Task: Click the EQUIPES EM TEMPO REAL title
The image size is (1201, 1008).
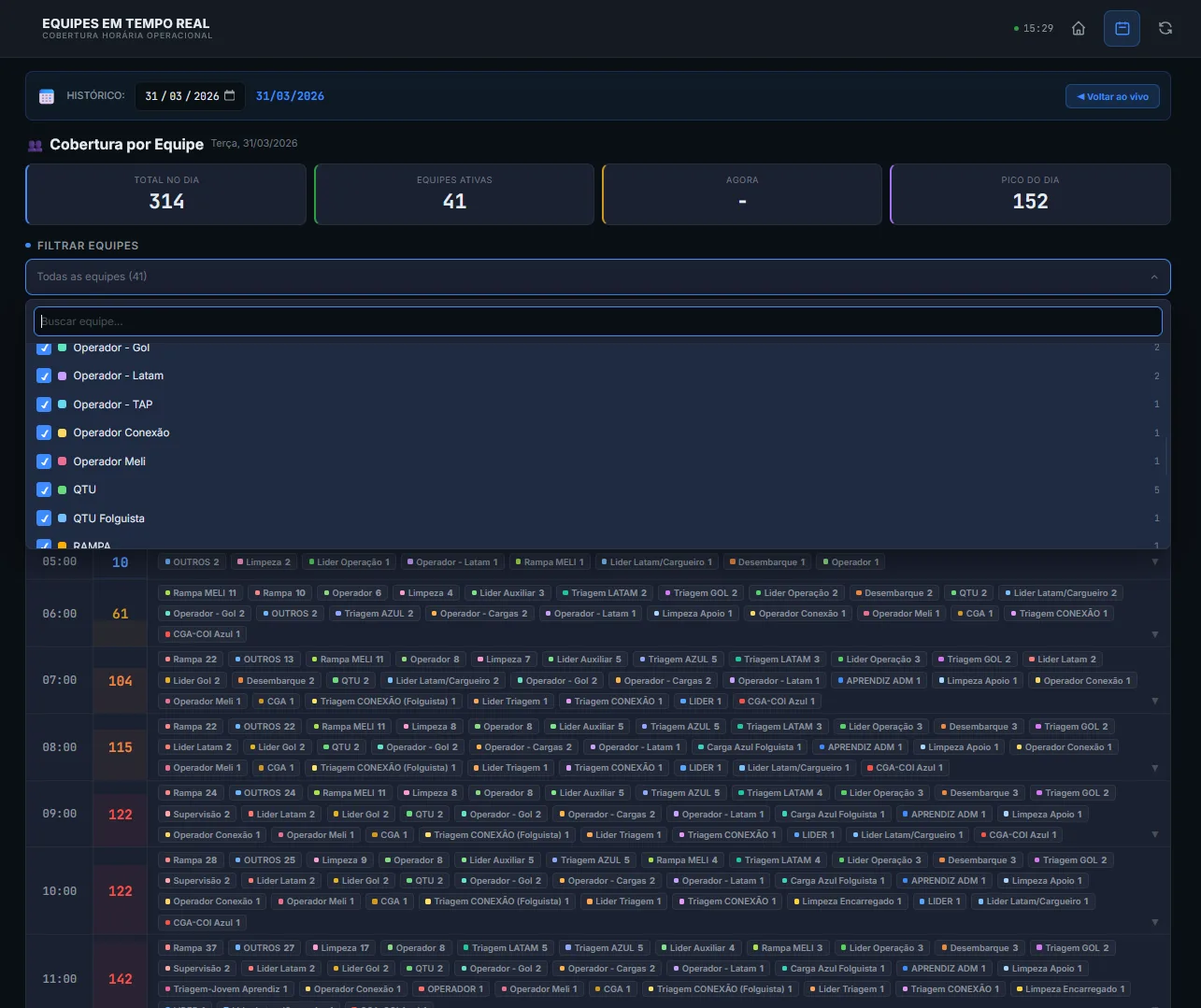Action: point(126,23)
